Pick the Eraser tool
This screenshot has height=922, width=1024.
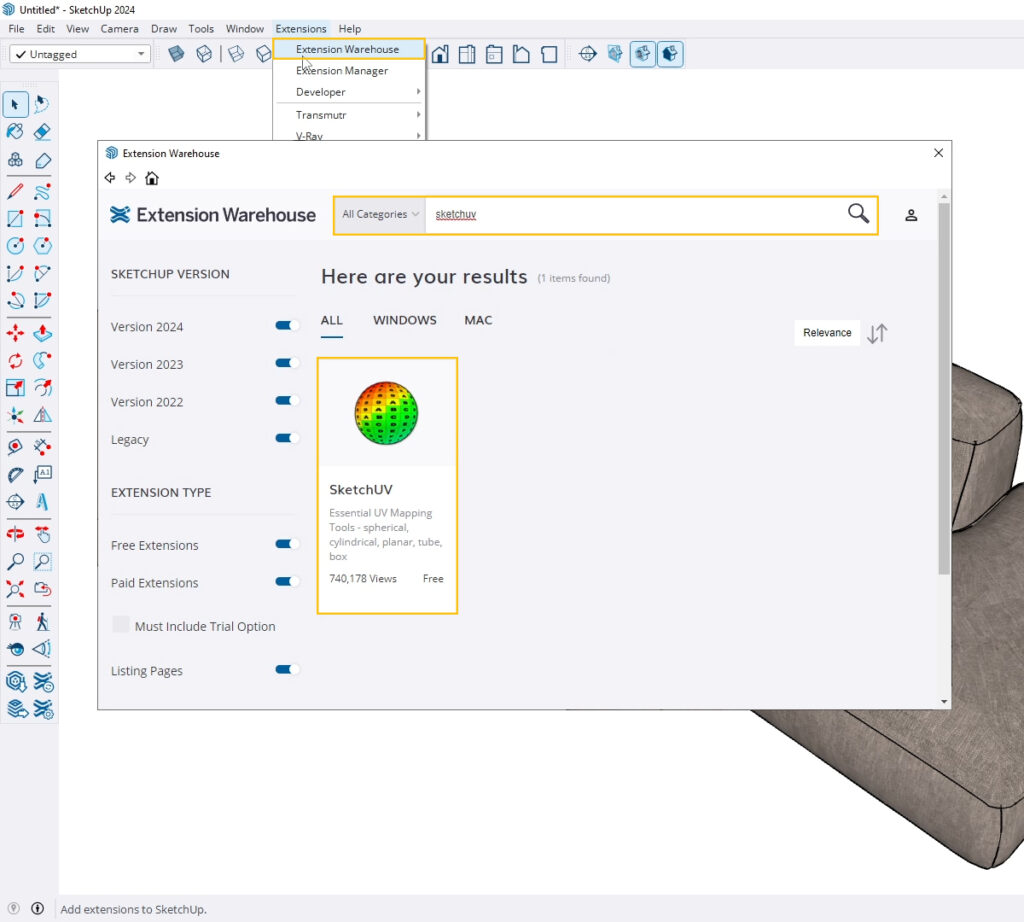42,132
